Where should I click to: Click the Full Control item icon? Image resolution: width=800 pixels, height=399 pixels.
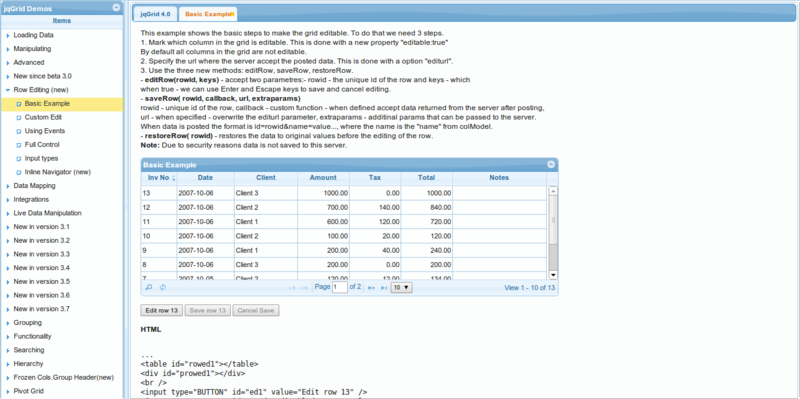tap(19, 145)
